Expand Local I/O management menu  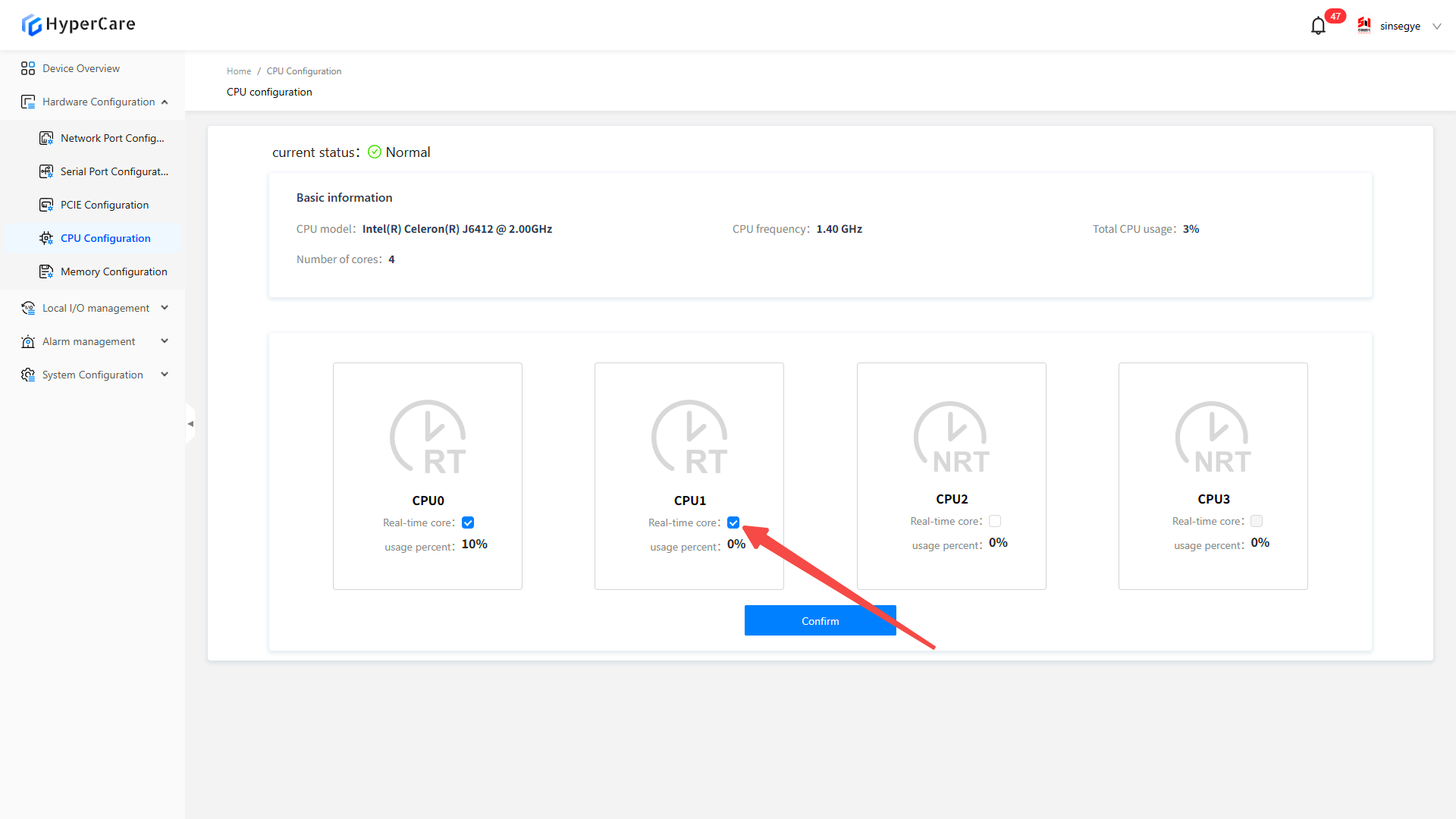point(96,308)
